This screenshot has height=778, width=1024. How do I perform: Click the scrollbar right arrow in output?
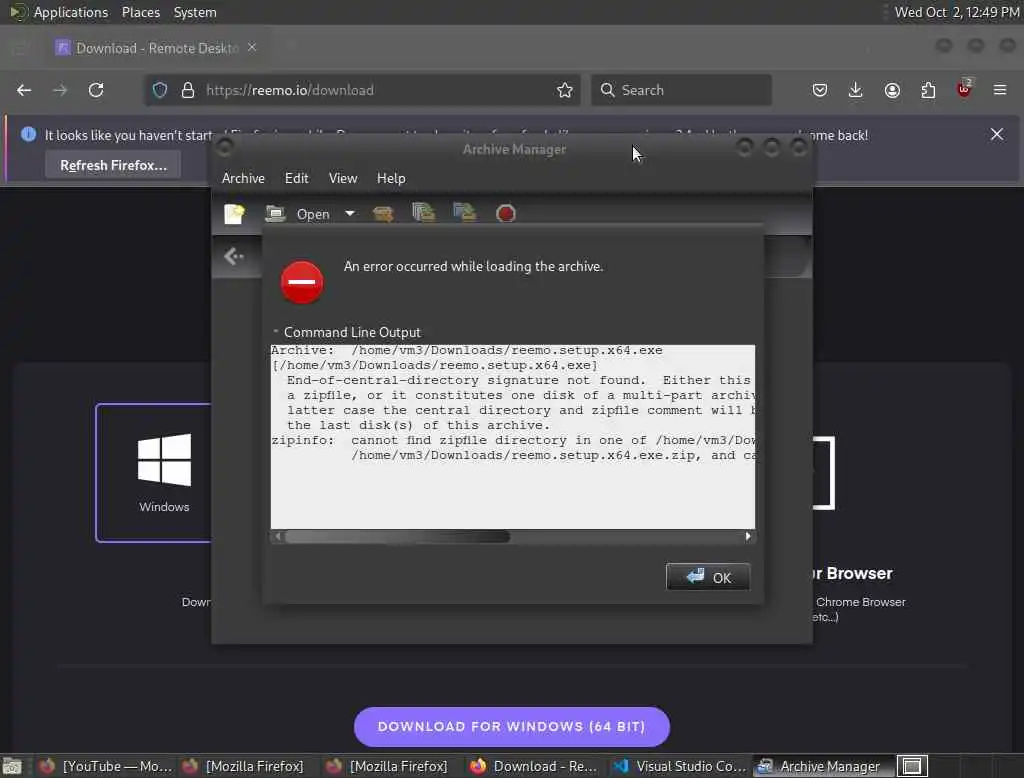748,537
